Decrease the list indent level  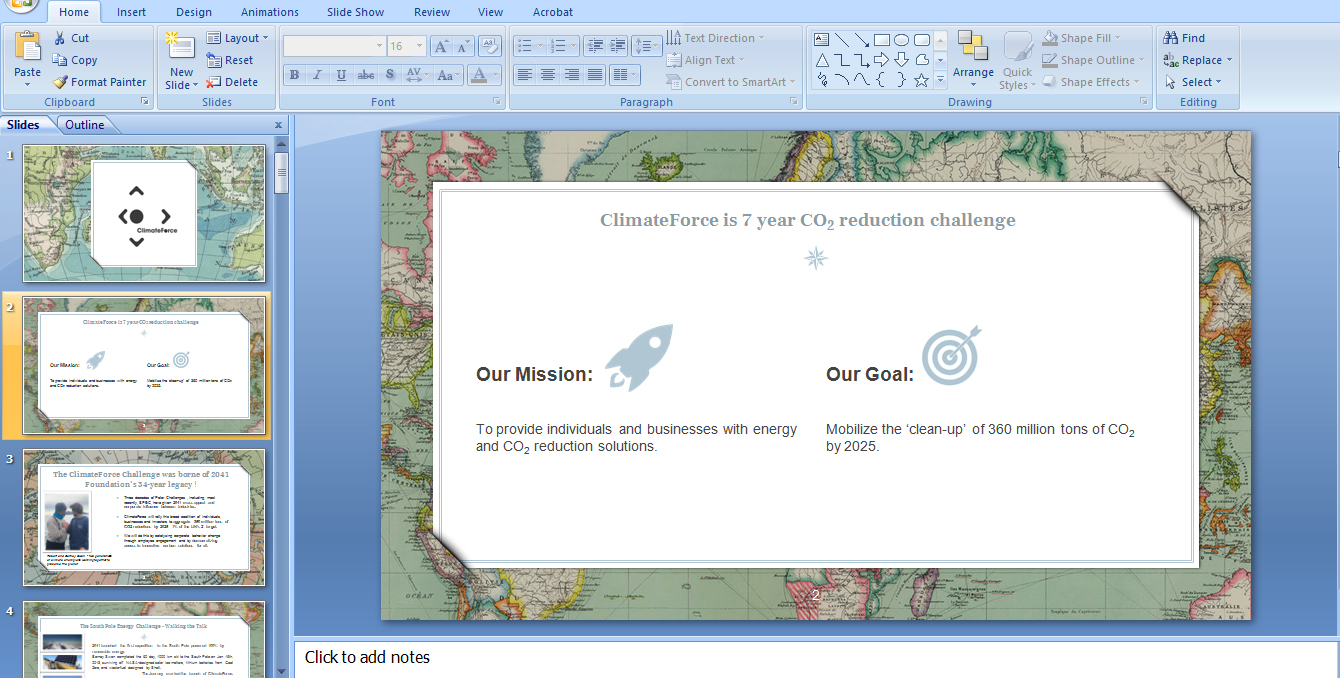[596, 46]
